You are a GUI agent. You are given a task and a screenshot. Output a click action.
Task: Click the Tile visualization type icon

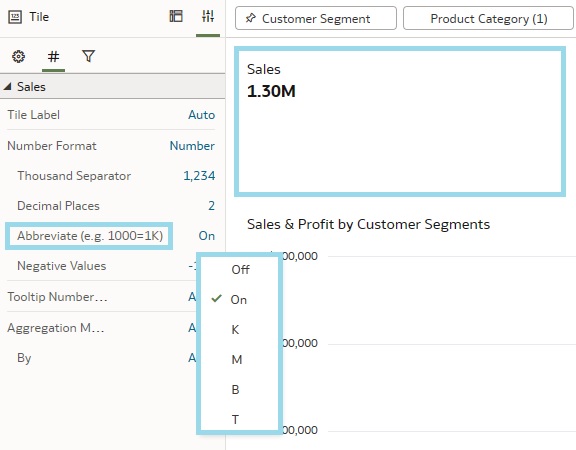point(15,17)
